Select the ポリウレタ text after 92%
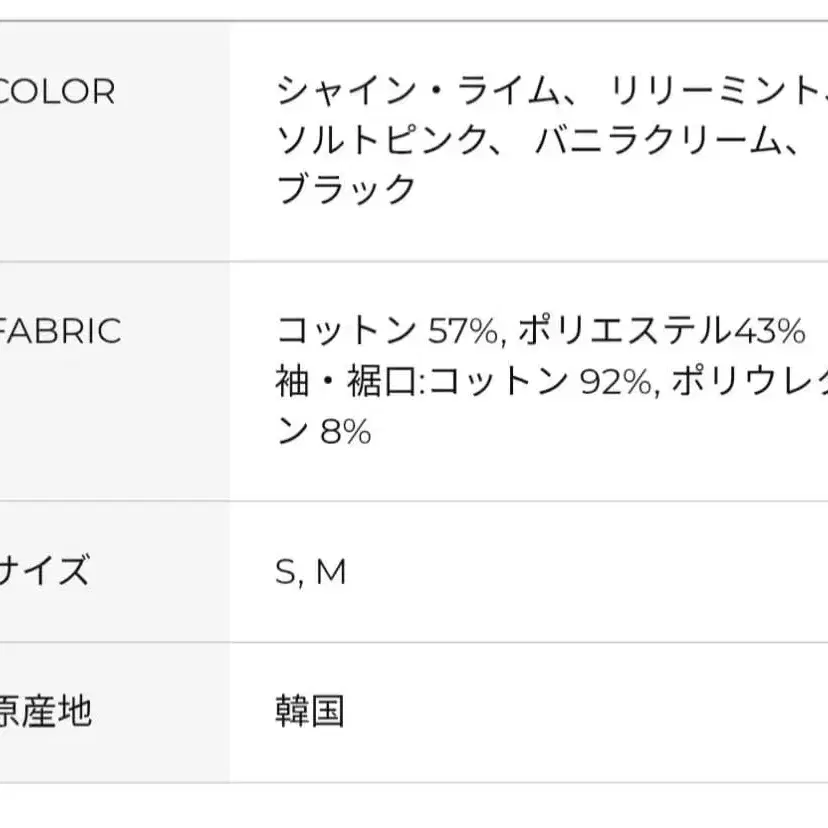 click(x=748, y=380)
